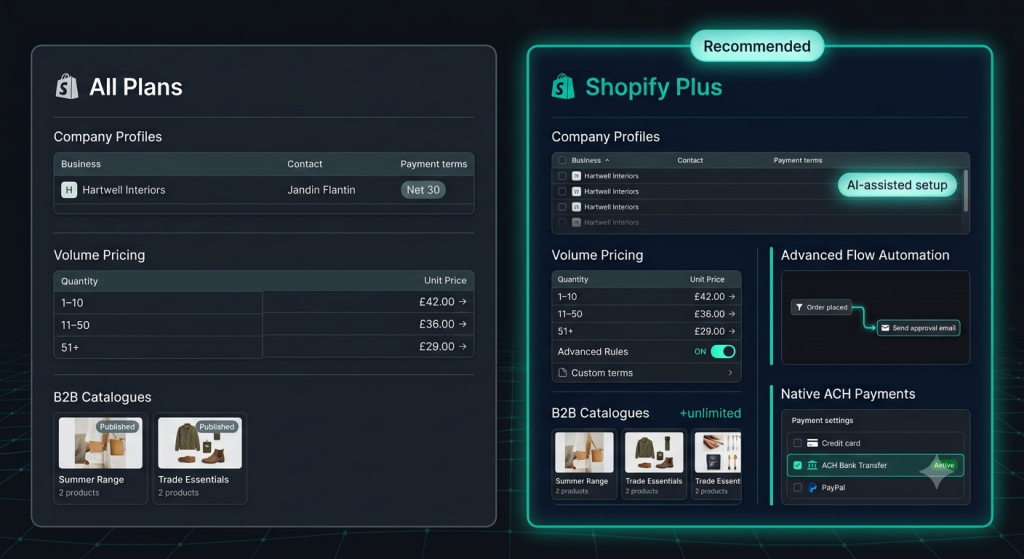This screenshot has height=559, width=1024.
Task: Click the sort caret next to Business in Shopify Plus
Action: click(x=607, y=160)
